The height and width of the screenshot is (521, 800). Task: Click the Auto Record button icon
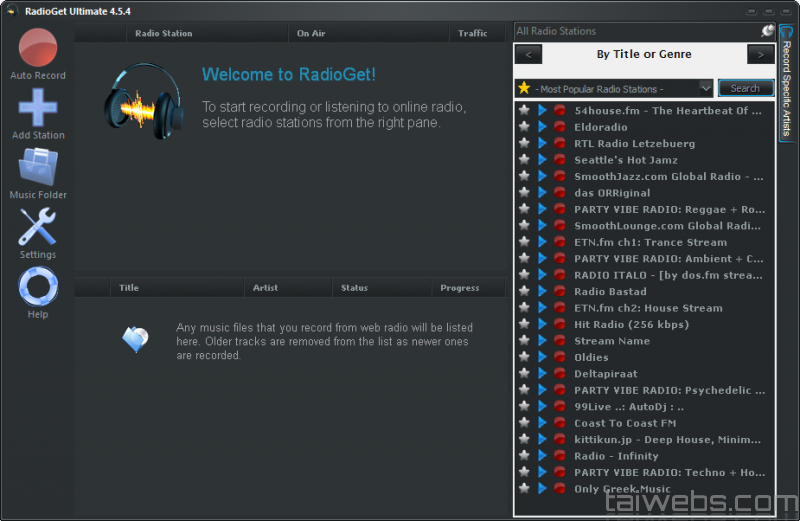(38, 48)
